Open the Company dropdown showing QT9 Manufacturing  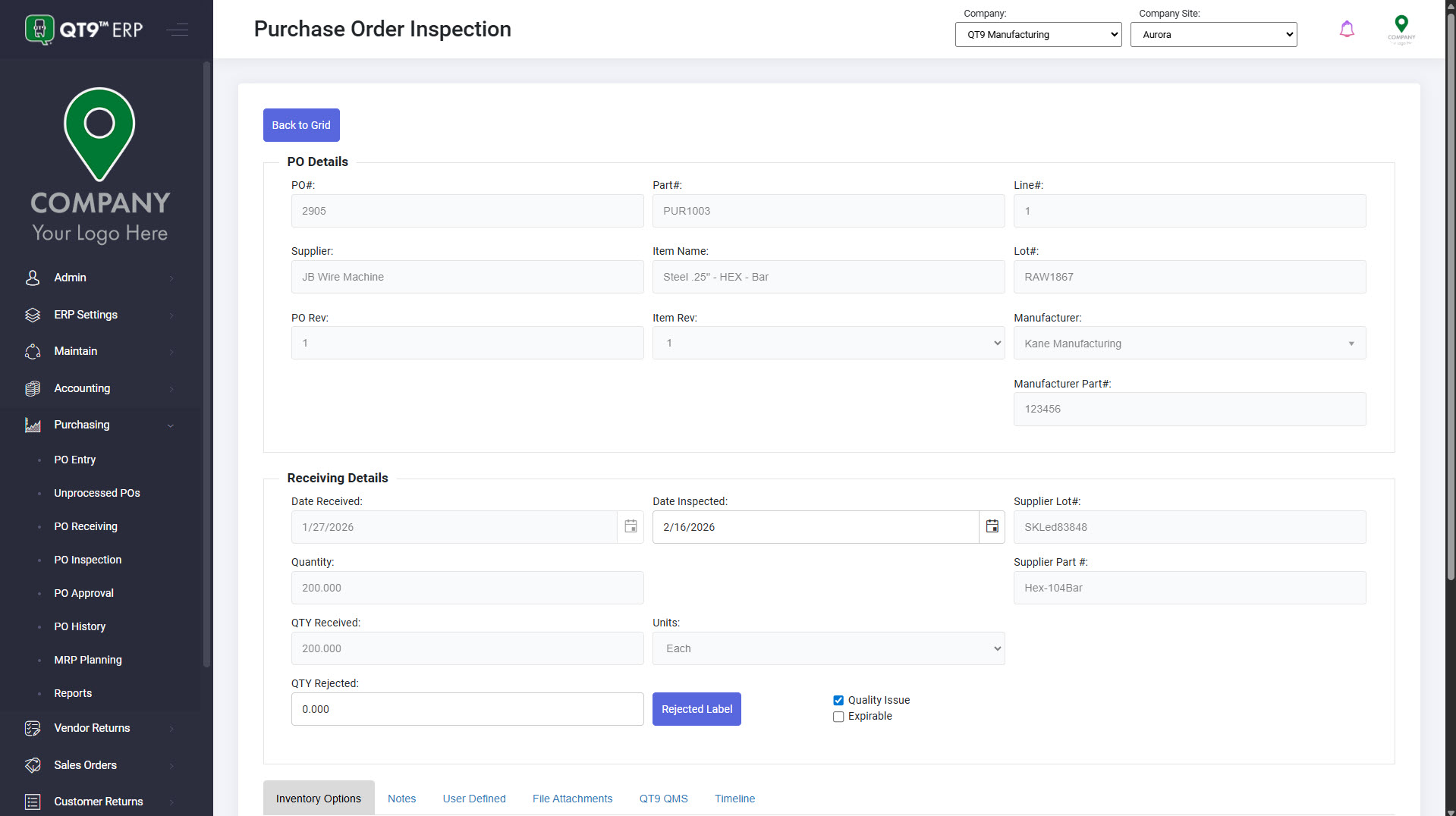point(1038,34)
